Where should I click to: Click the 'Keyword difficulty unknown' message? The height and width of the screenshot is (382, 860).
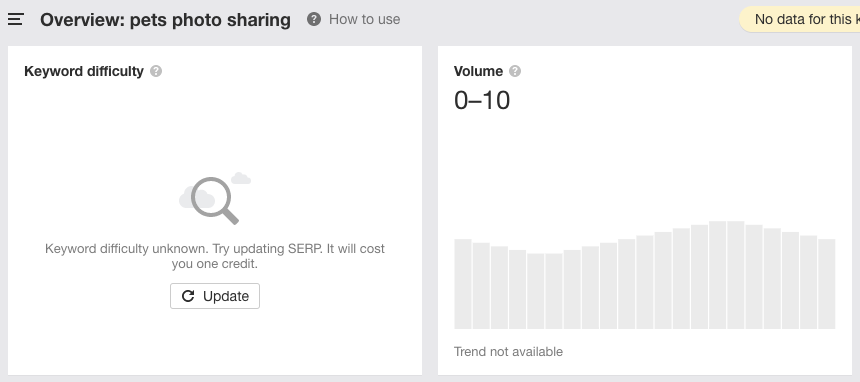click(215, 256)
